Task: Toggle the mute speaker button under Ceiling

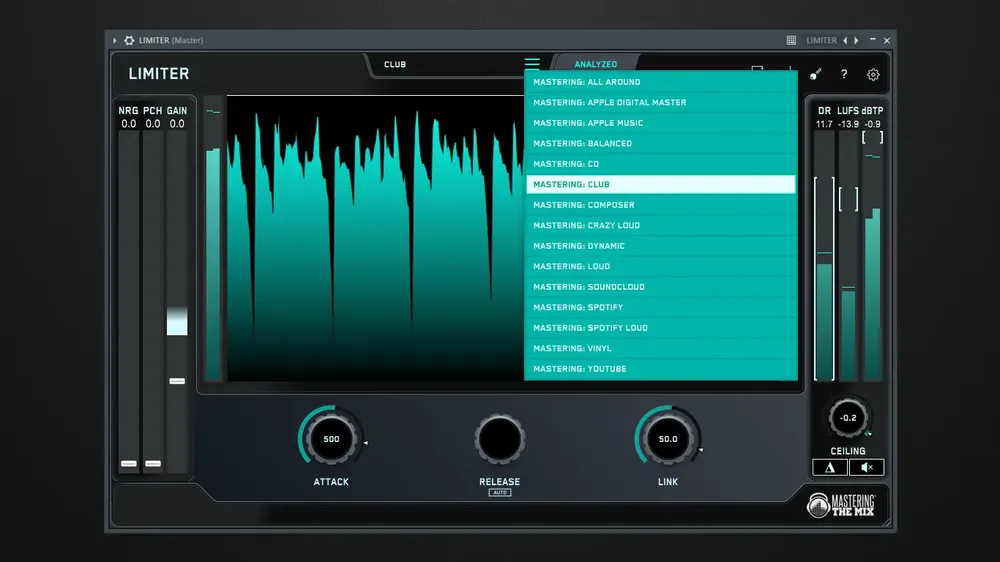Action: [x=867, y=468]
